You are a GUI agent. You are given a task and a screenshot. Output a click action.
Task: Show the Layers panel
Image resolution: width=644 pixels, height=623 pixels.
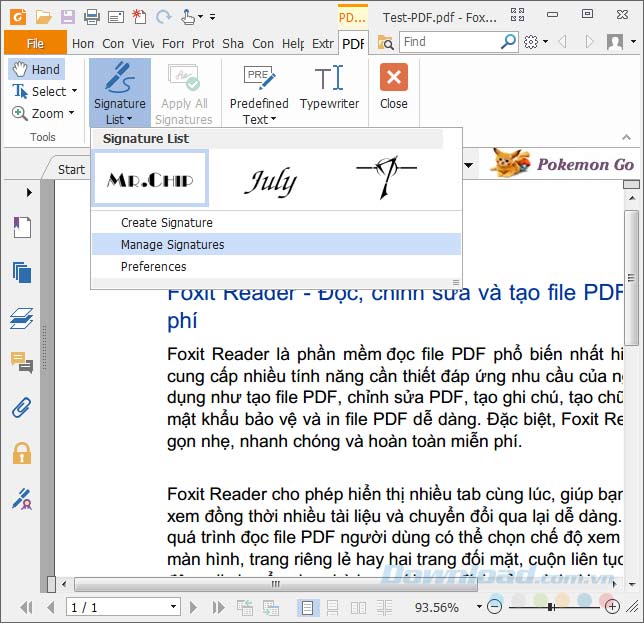(22, 318)
